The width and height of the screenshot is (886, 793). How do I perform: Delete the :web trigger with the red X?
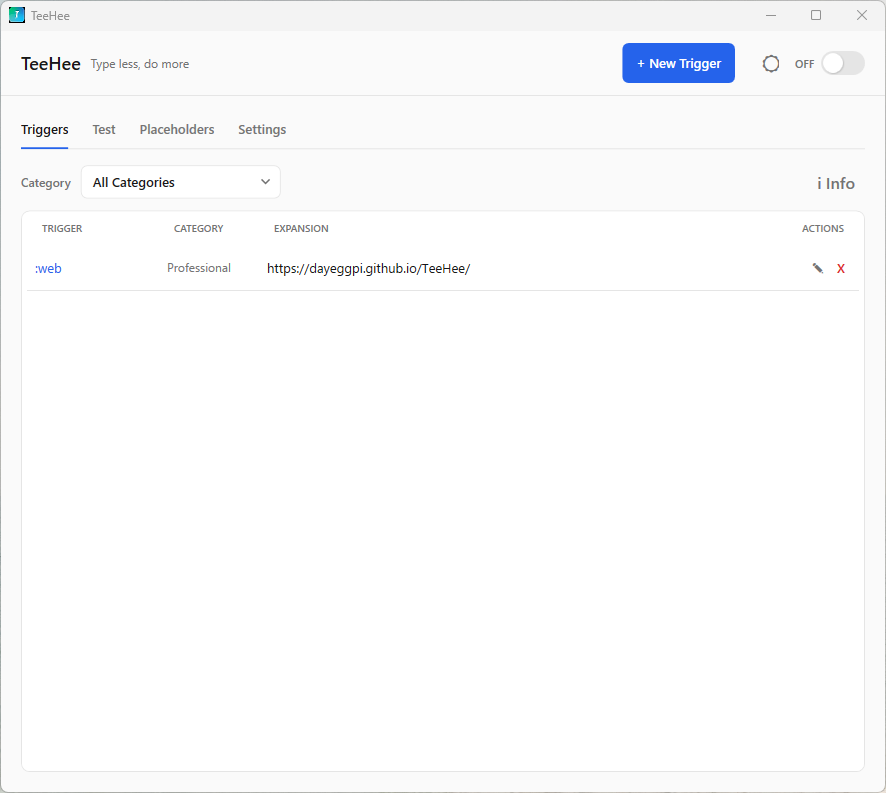(840, 268)
